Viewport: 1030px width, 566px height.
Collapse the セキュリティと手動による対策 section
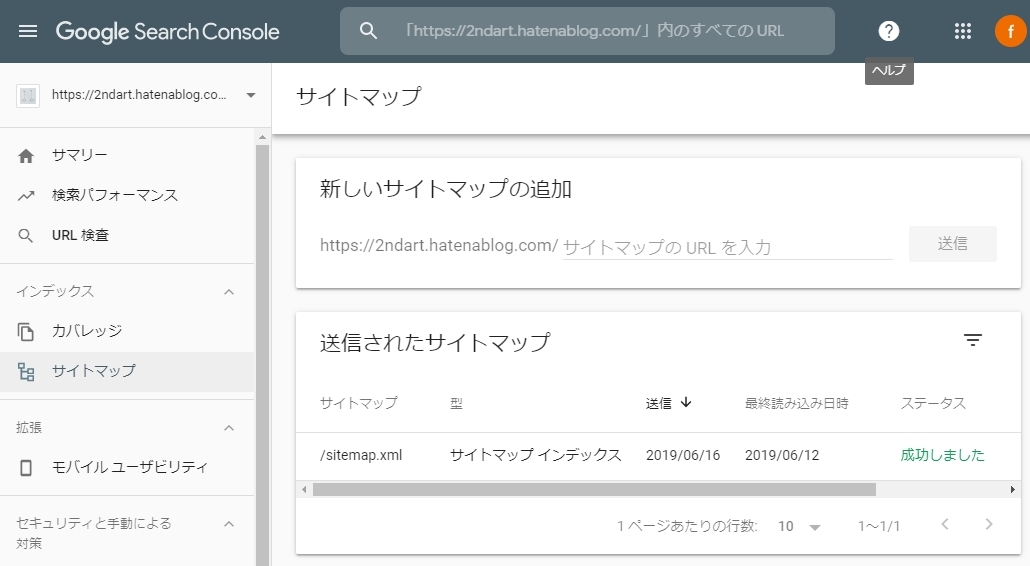pyautogui.click(x=229, y=523)
